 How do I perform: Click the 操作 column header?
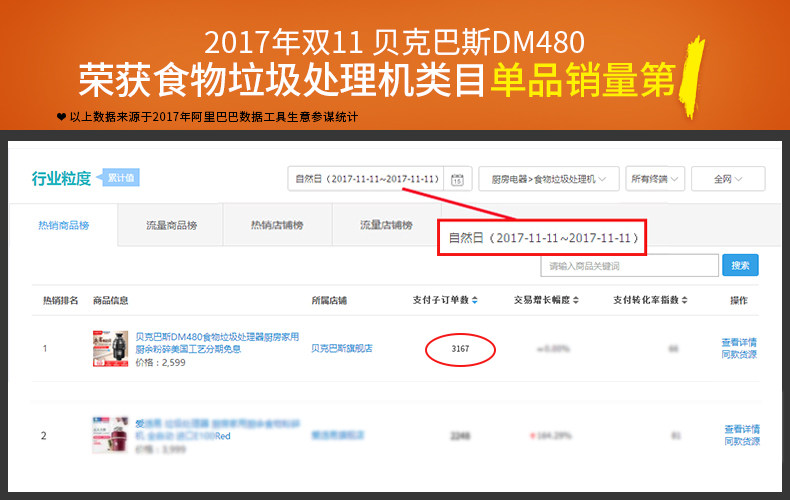coord(739,300)
